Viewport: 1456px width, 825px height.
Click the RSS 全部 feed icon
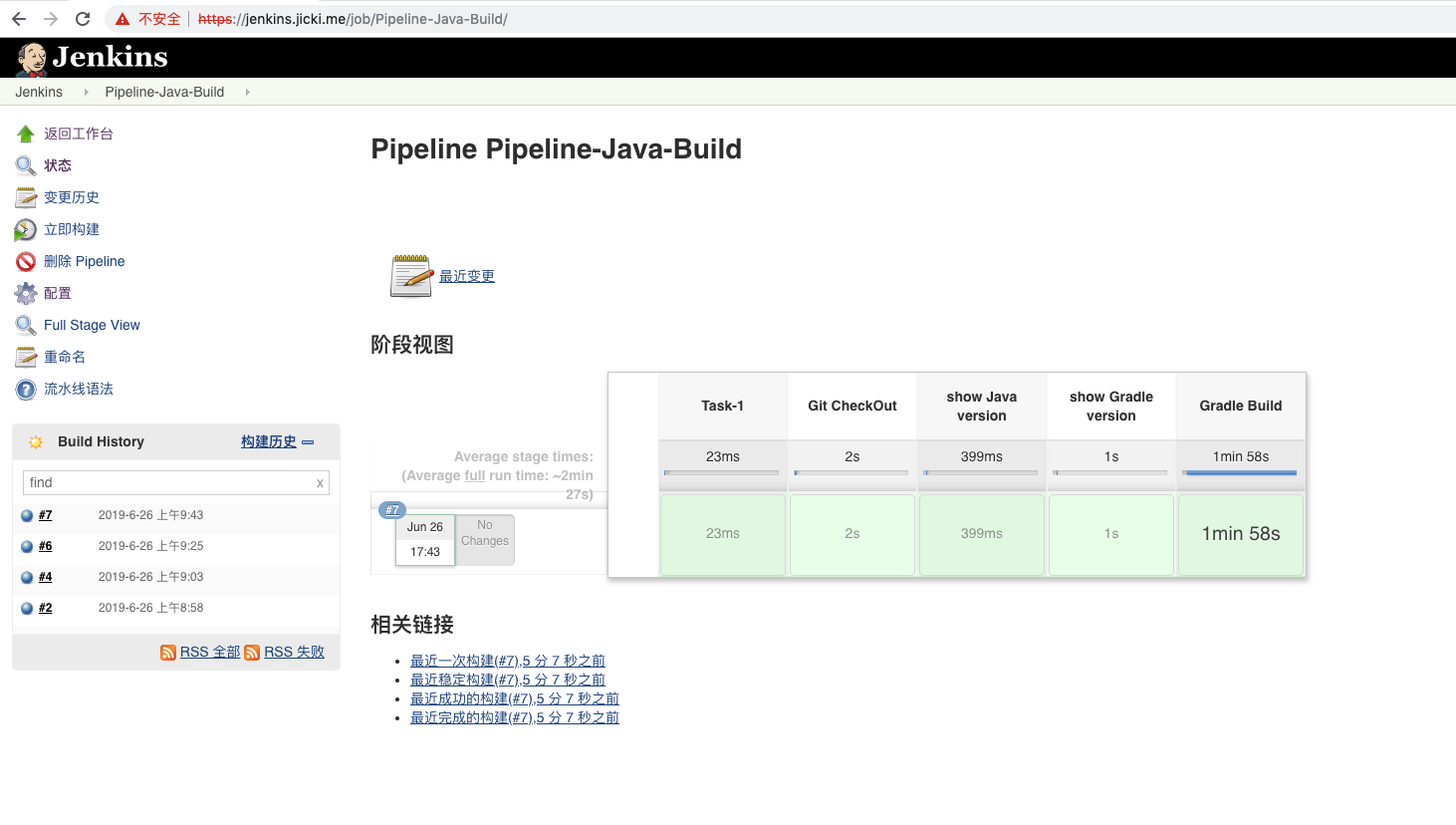click(x=168, y=651)
